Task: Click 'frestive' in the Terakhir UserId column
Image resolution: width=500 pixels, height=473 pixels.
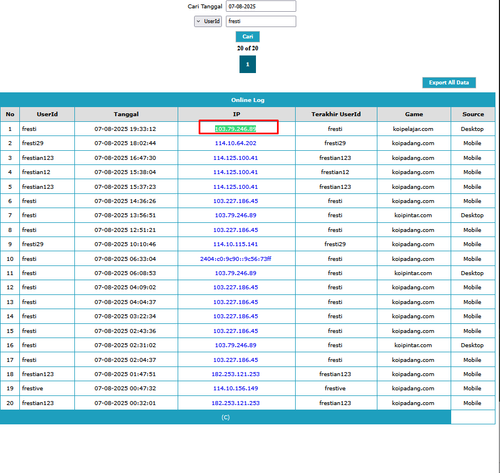Action: coord(335,388)
